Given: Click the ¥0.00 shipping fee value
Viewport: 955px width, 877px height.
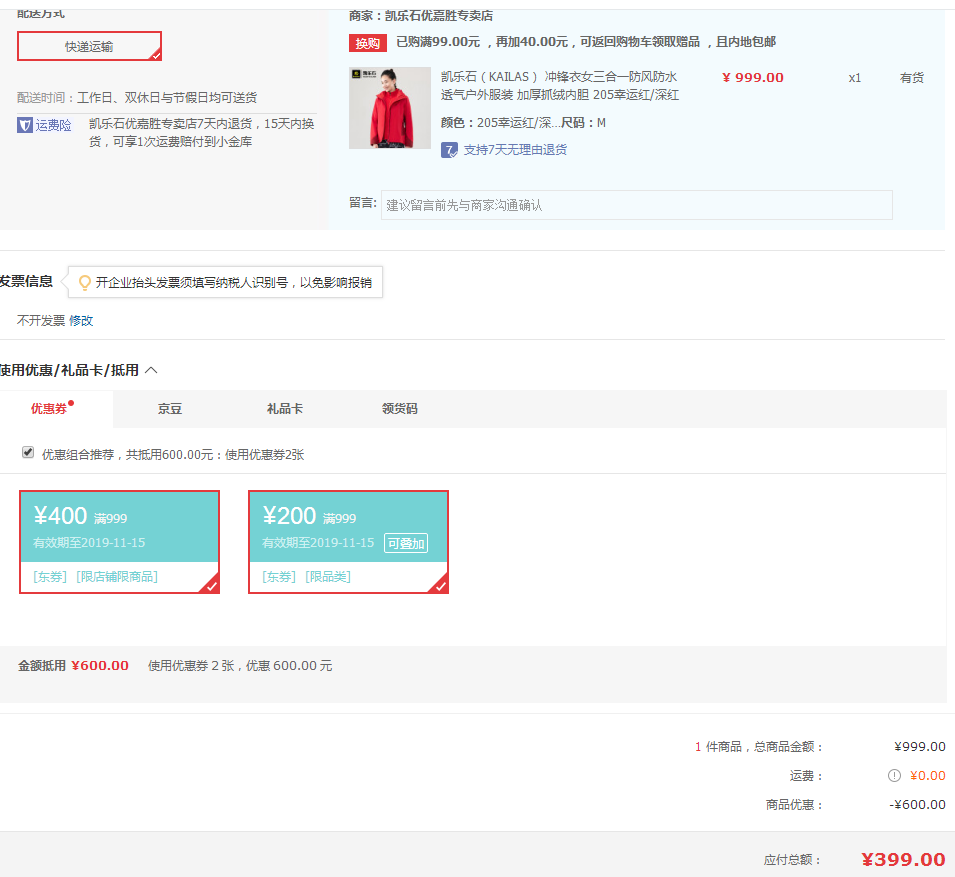Looking at the screenshot, I should (928, 776).
